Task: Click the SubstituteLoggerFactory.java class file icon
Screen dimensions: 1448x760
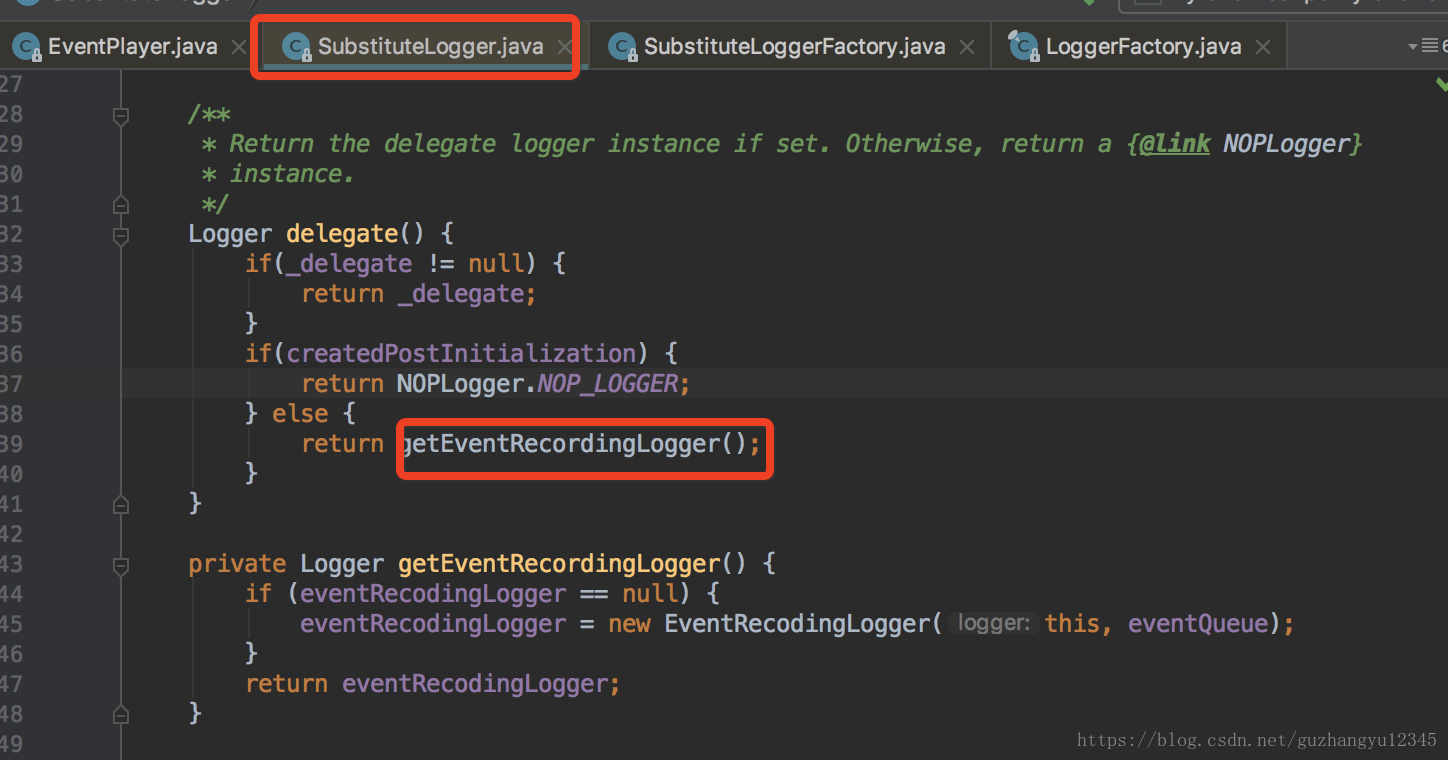Action: pyautogui.click(x=623, y=47)
